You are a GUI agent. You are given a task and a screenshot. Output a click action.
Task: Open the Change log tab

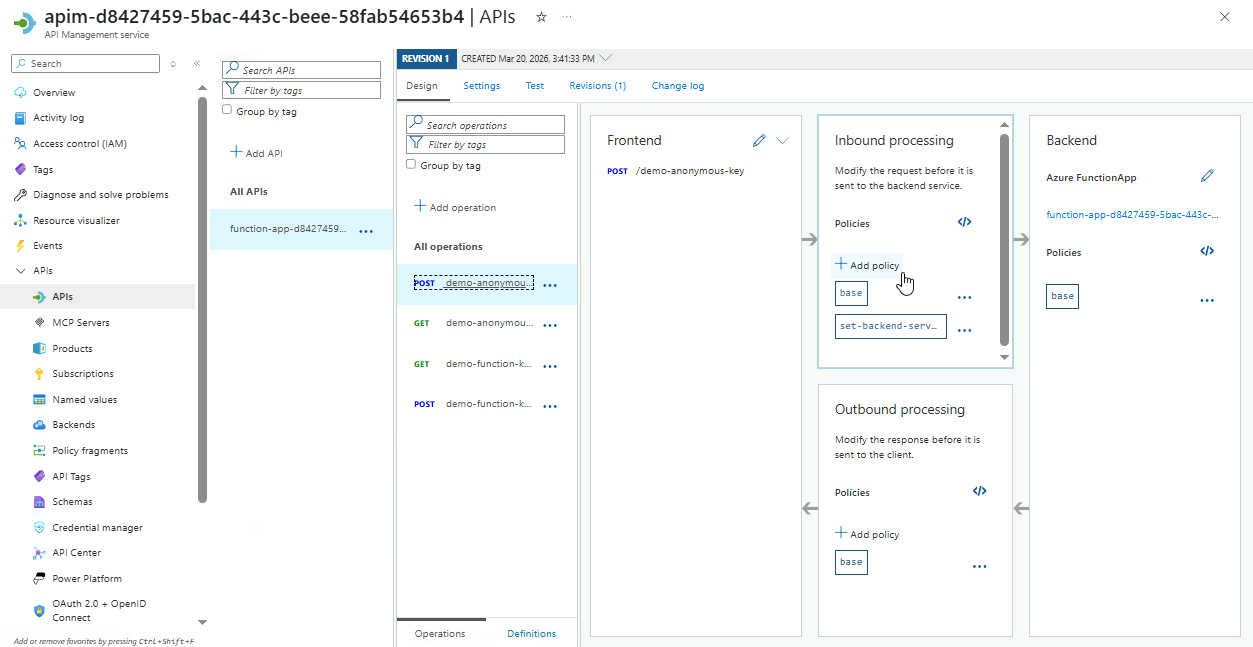click(x=677, y=86)
